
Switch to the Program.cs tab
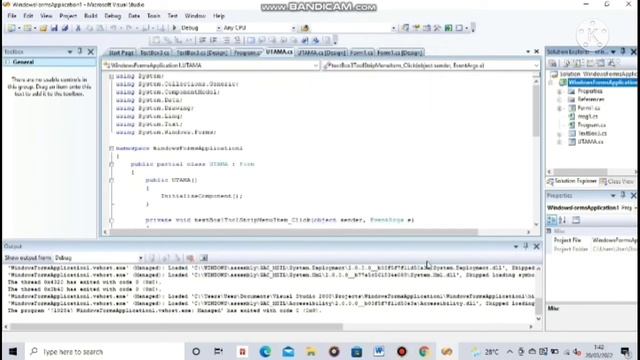click(247, 53)
